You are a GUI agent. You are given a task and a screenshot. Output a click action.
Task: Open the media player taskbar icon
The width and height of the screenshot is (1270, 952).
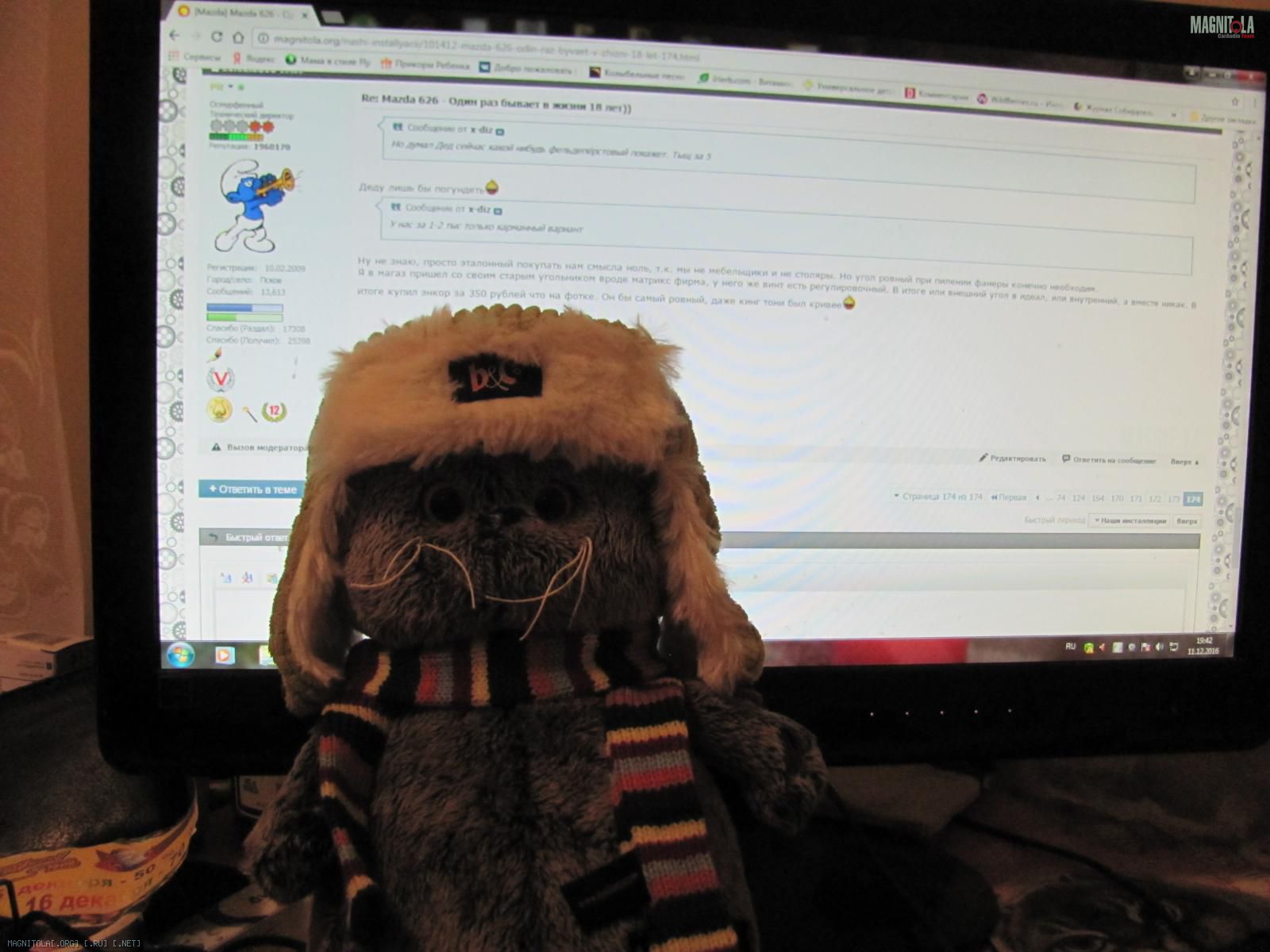click(225, 656)
